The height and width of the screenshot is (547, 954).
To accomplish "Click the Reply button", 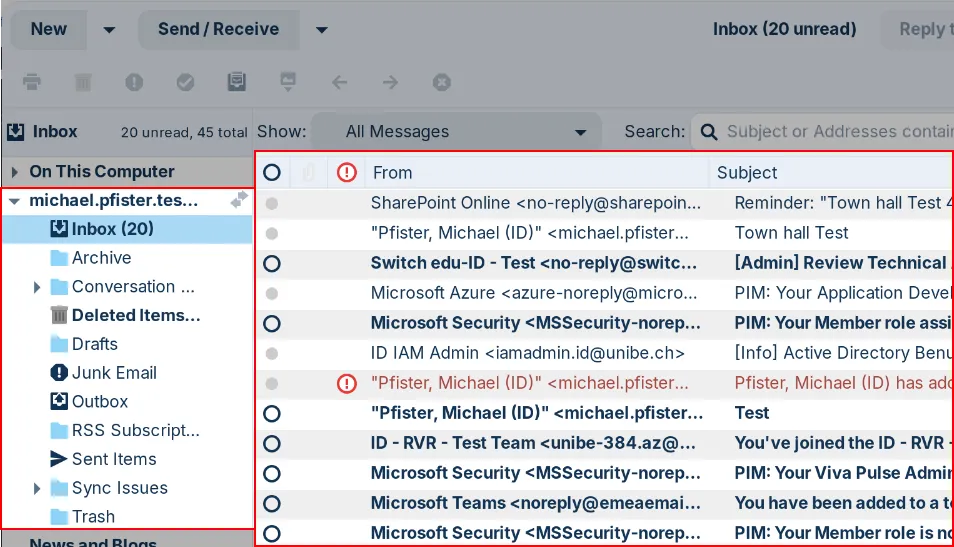I will coord(917,29).
